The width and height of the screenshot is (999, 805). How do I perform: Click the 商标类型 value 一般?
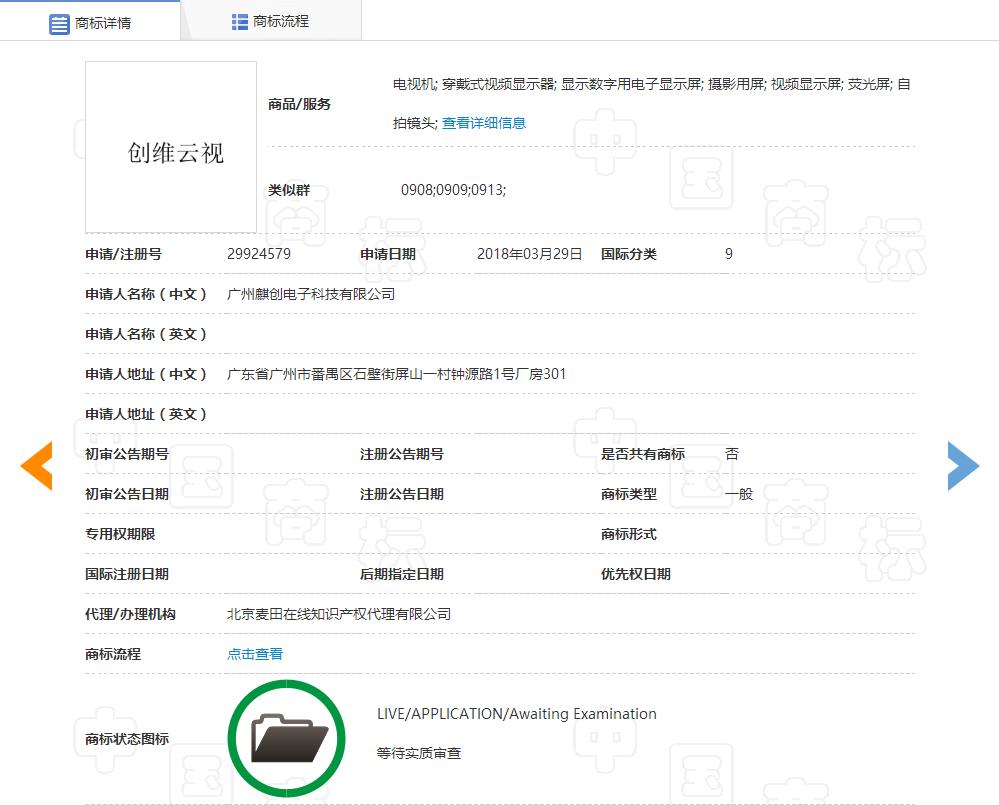pyautogui.click(x=739, y=494)
